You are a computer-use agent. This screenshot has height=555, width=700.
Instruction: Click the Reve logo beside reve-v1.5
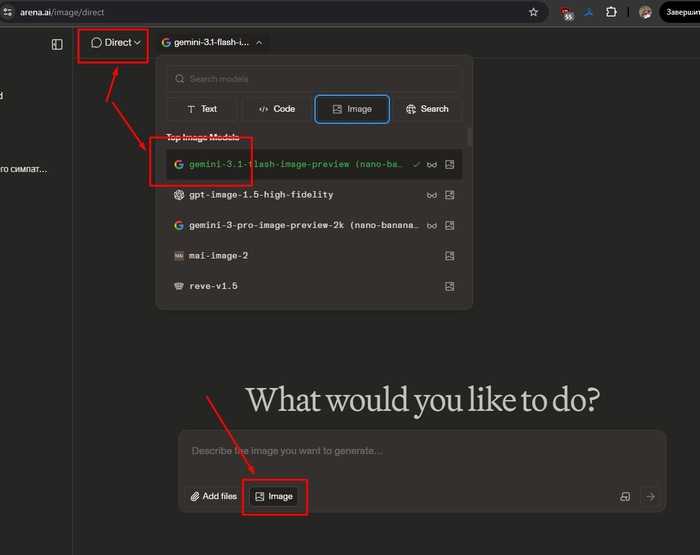[x=179, y=286]
